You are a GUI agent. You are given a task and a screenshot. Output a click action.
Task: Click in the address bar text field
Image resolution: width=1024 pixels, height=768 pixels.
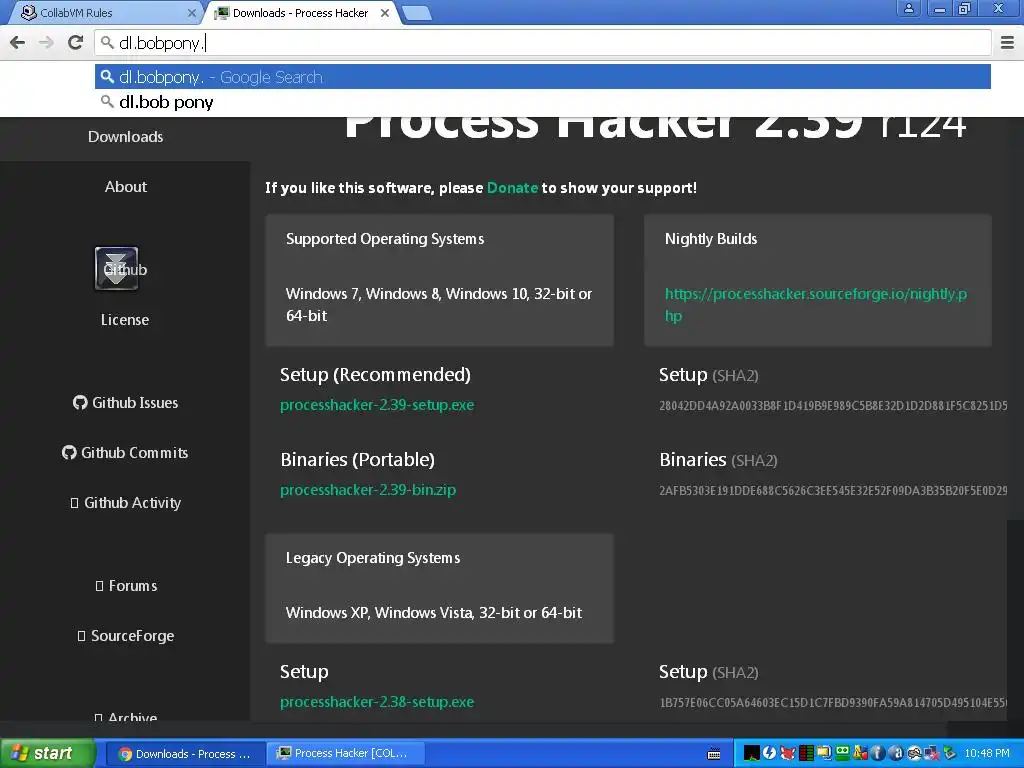click(x=543, y=42)
